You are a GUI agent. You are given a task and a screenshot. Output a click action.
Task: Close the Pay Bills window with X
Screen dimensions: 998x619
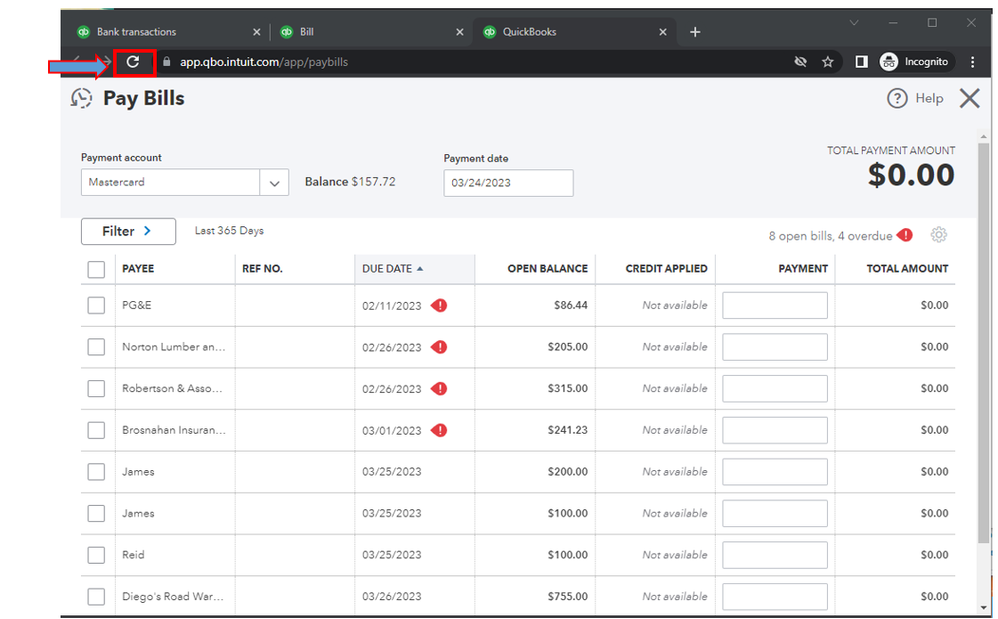pyautogui.click(x=969, y=98)
